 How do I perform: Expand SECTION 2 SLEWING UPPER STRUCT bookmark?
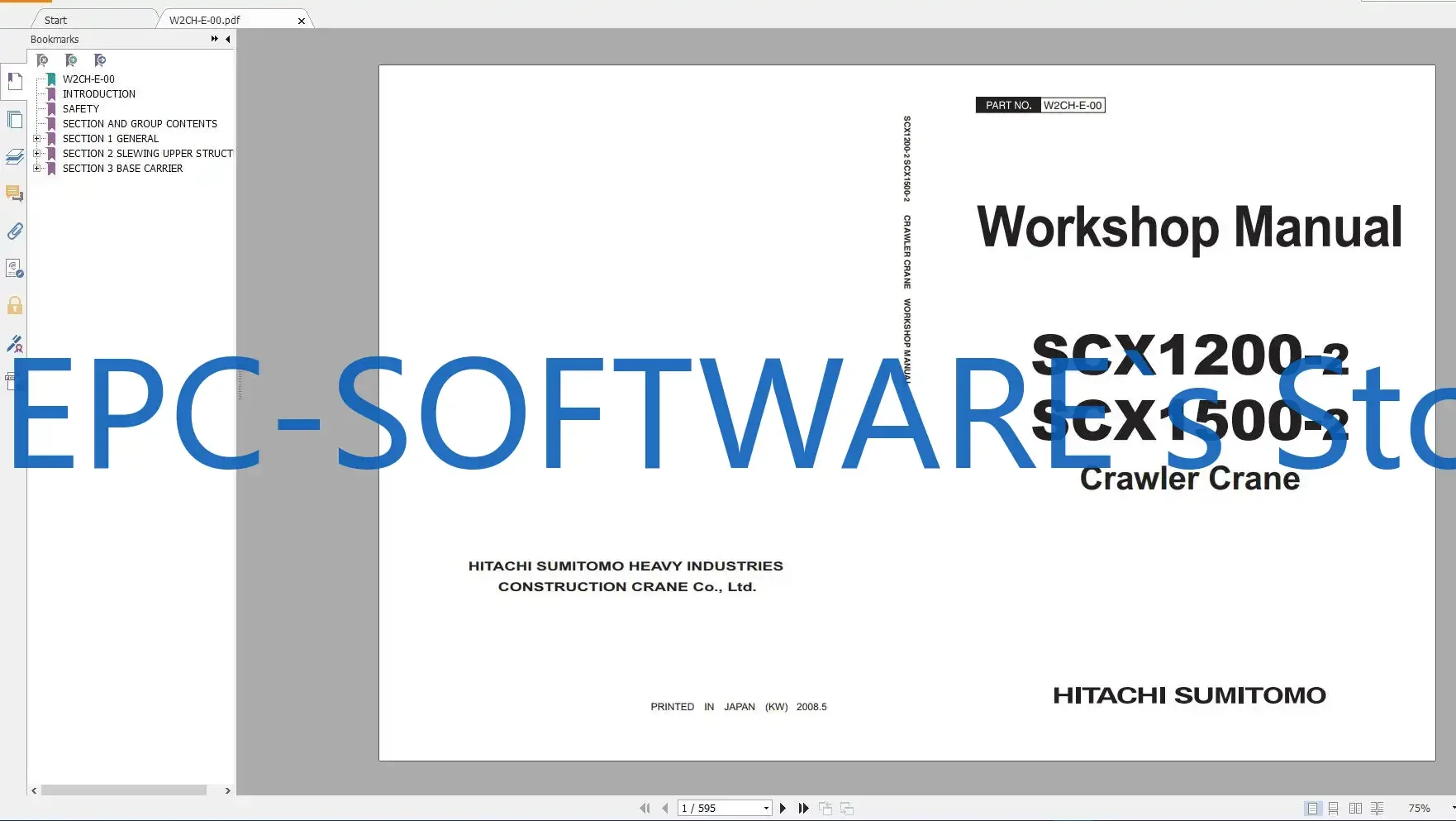pyautogui.click(x=36, y=154)
